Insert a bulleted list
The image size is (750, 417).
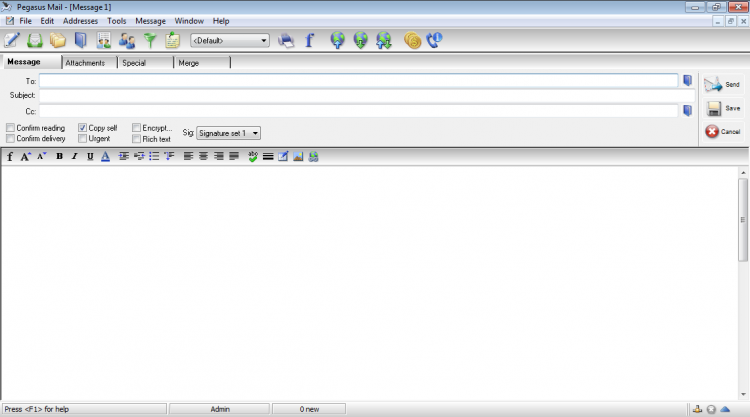click(x=154, y=156)
